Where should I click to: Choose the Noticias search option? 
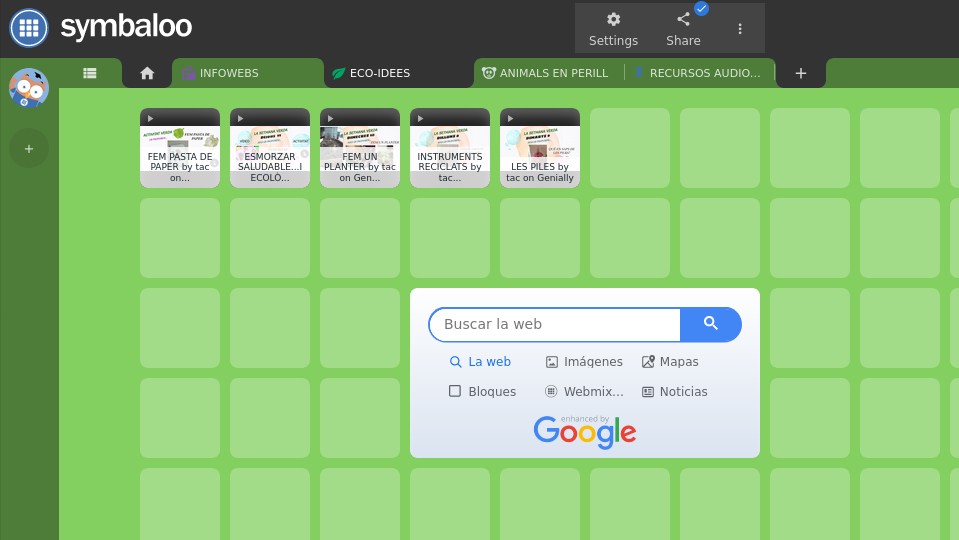[x=675, y=392]
